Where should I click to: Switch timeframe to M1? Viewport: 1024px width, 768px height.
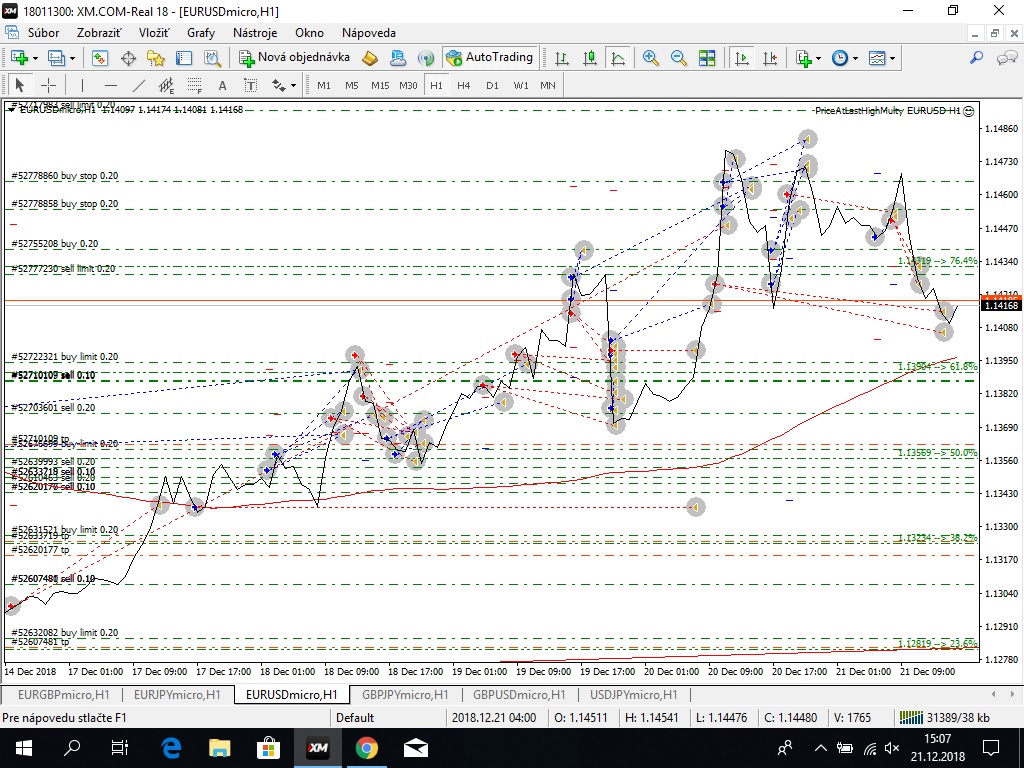point(324,86)
